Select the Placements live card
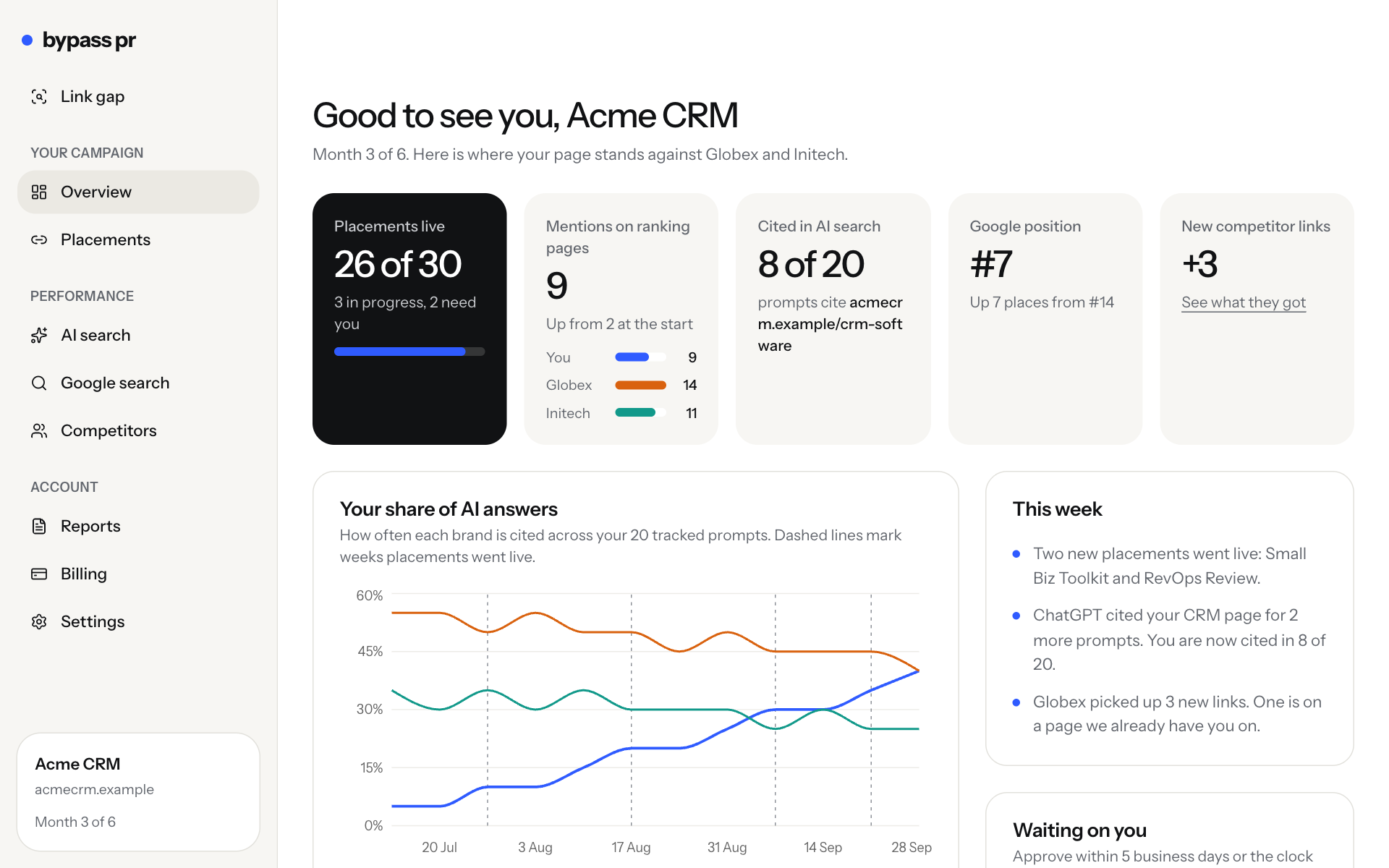The height and width of the screenshot is (868, 1389). 409,319
